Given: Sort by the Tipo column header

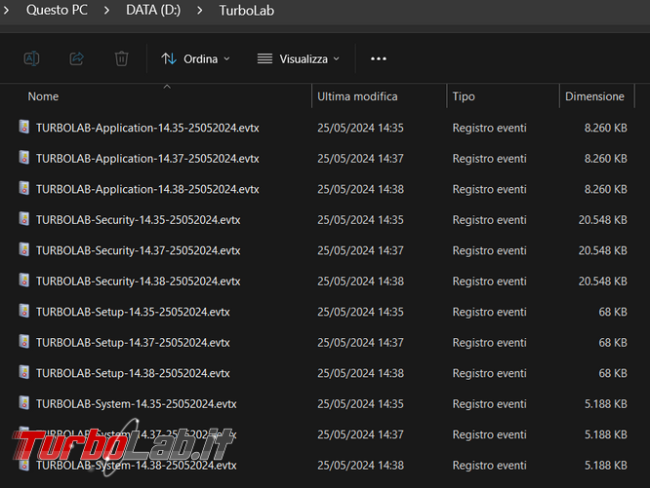Looking at the screenshot, I should tap(463, 97).
